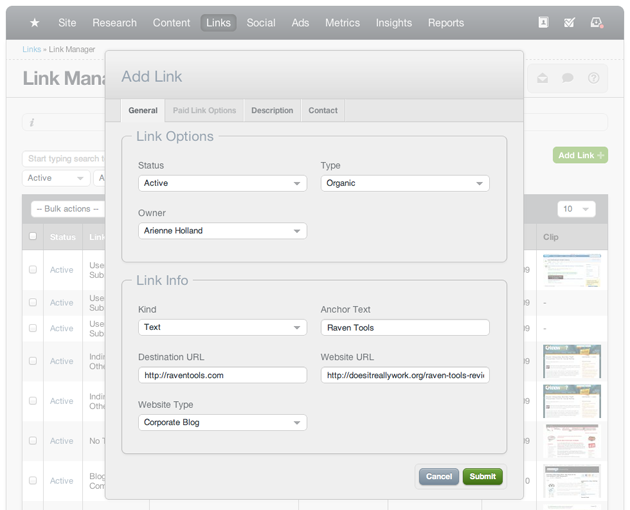This screenshot has width=630, height=510.
Task: Check the checkbox of second 'Indir' row
Action: coord(33,401)
